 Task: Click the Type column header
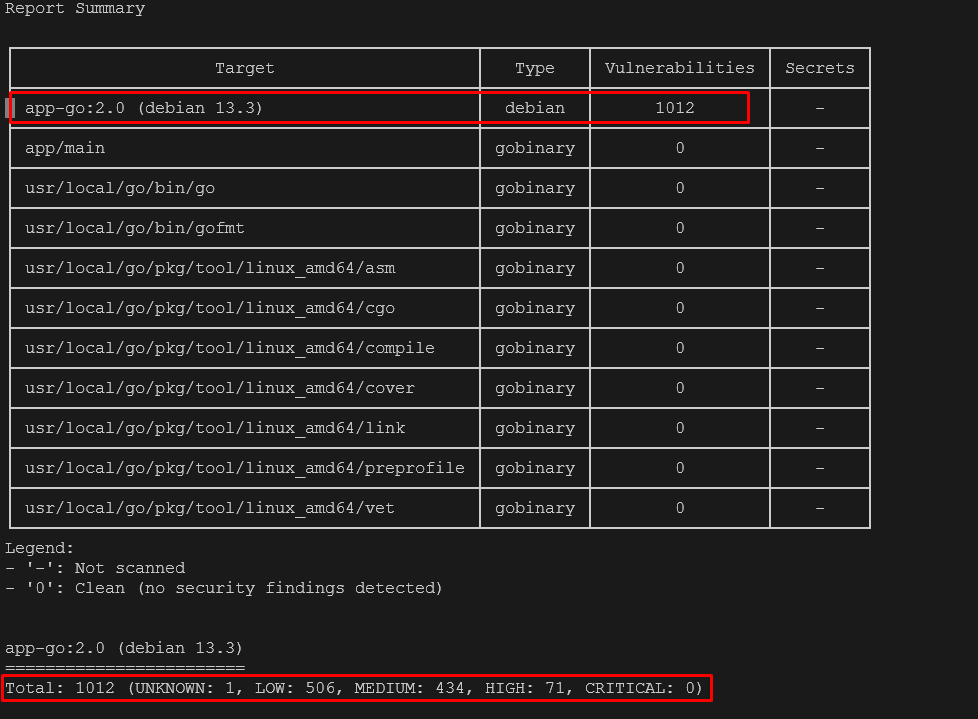[534, 68]
